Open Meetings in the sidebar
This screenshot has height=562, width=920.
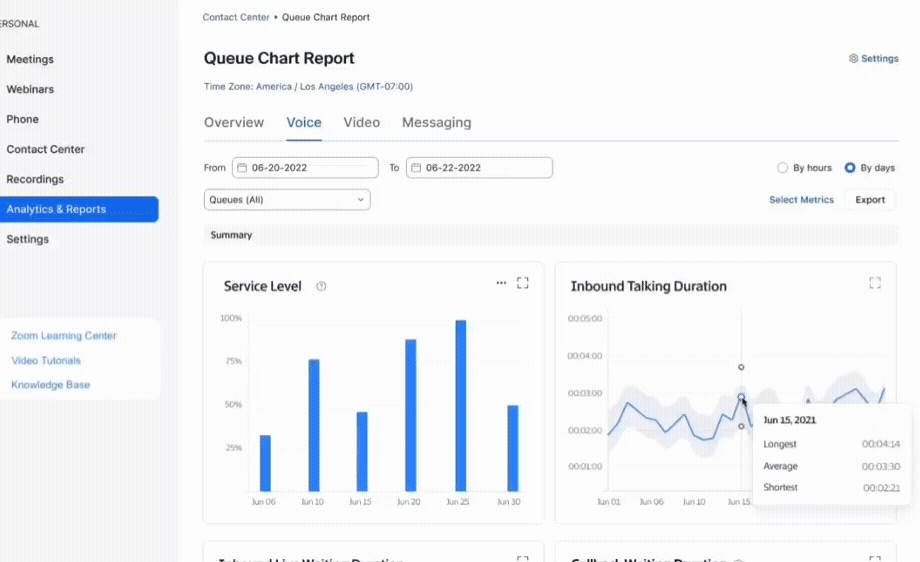point(30,59)
